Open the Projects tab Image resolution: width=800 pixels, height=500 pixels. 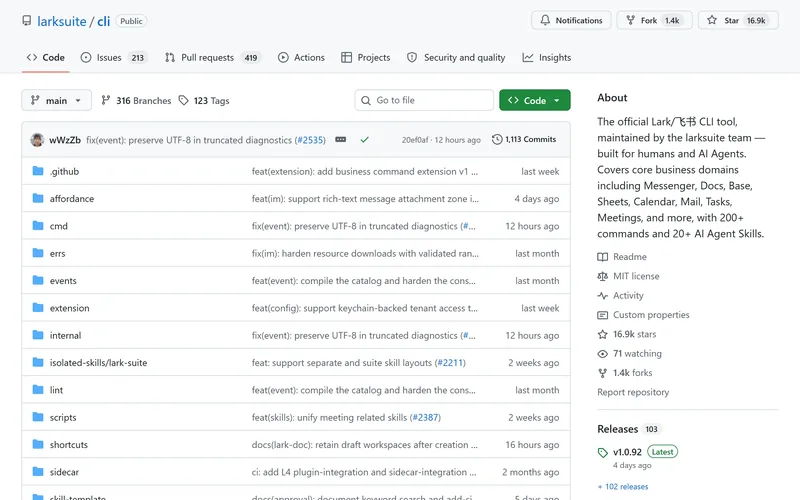coord(366,58)
